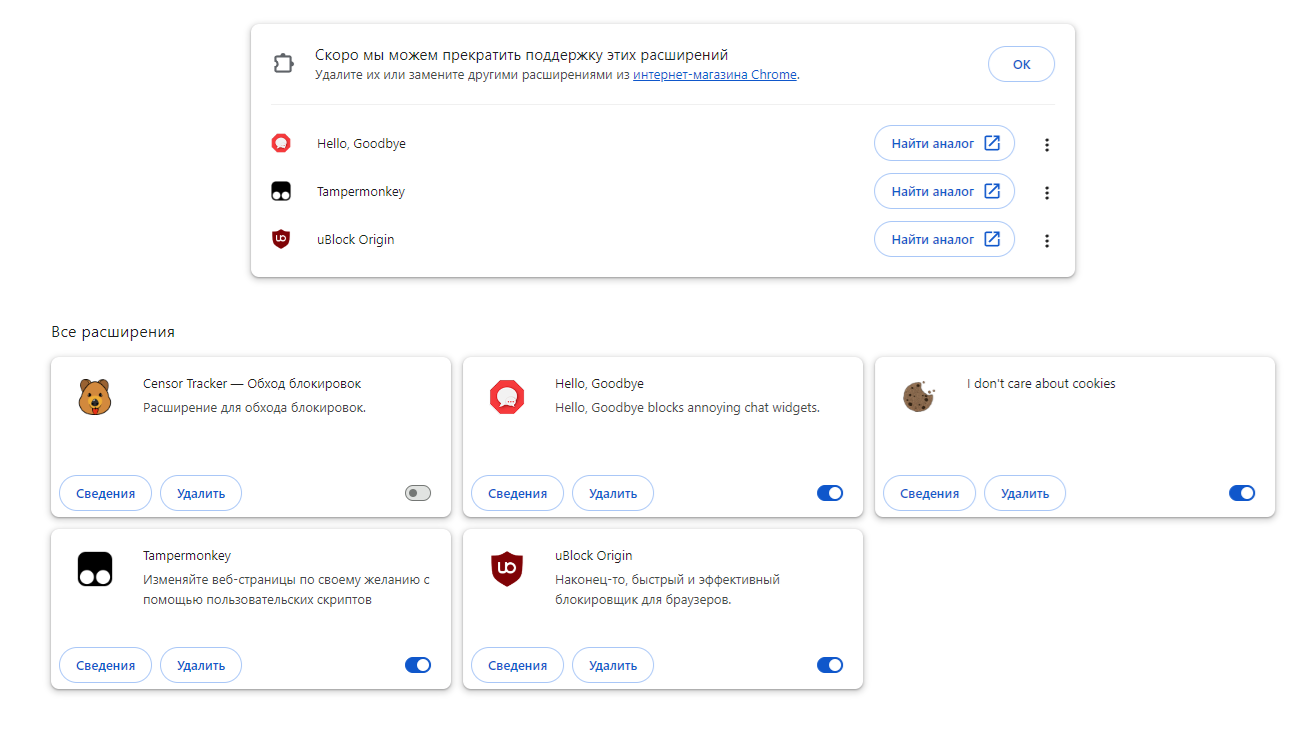The image size is (1295, 740).
Task: Click the Tampermonkey description about пользовательских скриптов
Action: point(286,590)
